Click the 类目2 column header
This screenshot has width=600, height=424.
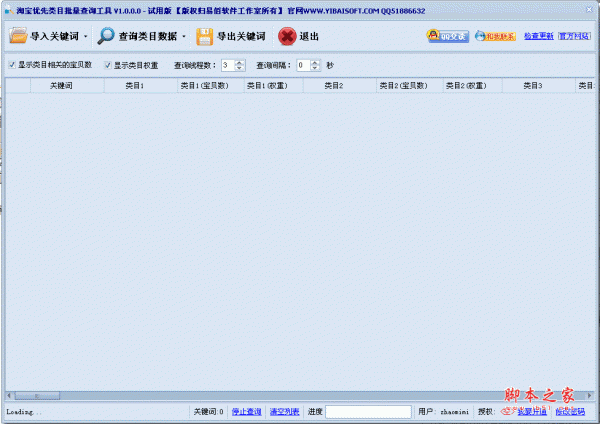(x=340, y=86)
